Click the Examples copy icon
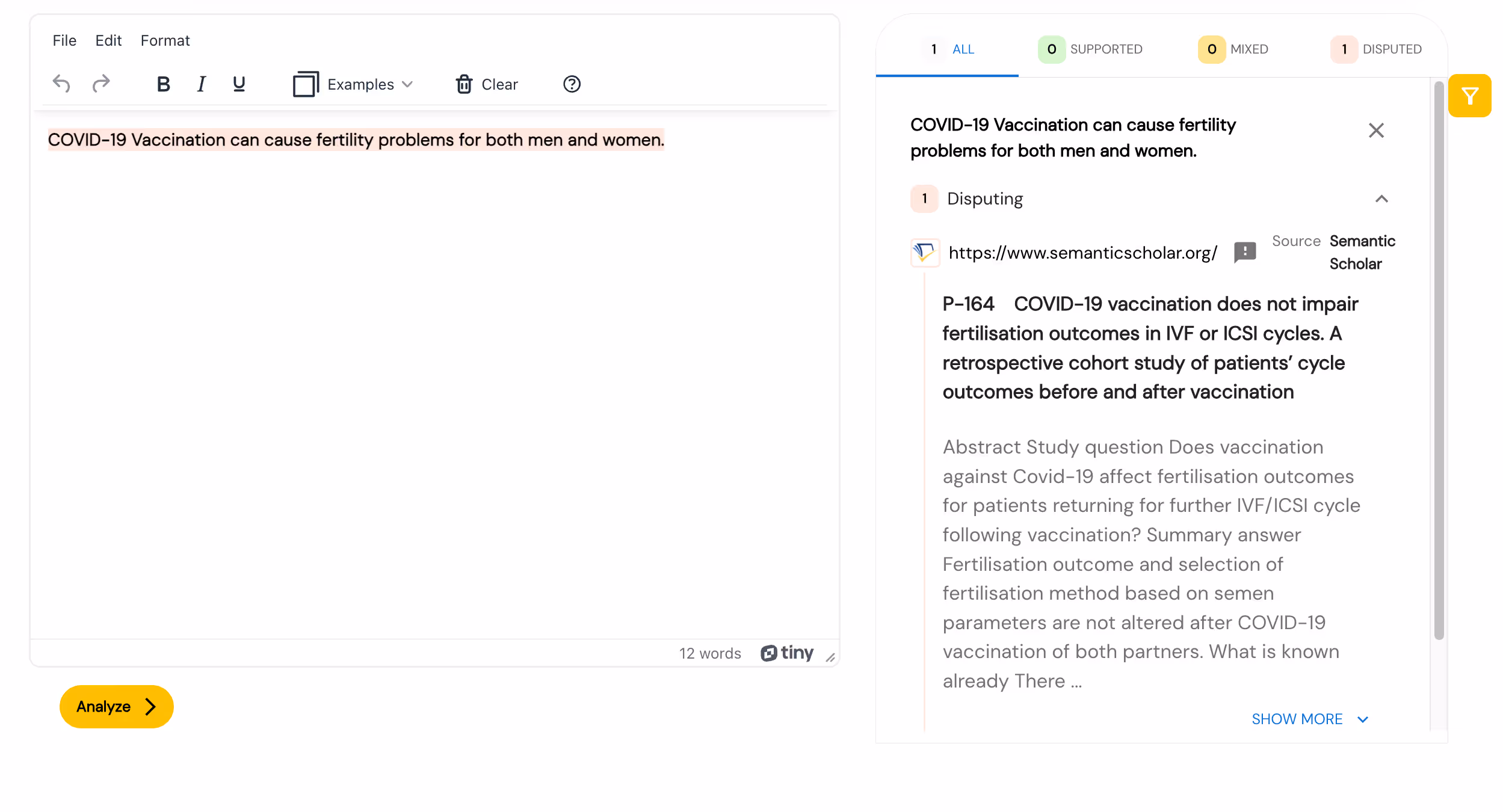The image size is (1503, 812). click(306, 84)
